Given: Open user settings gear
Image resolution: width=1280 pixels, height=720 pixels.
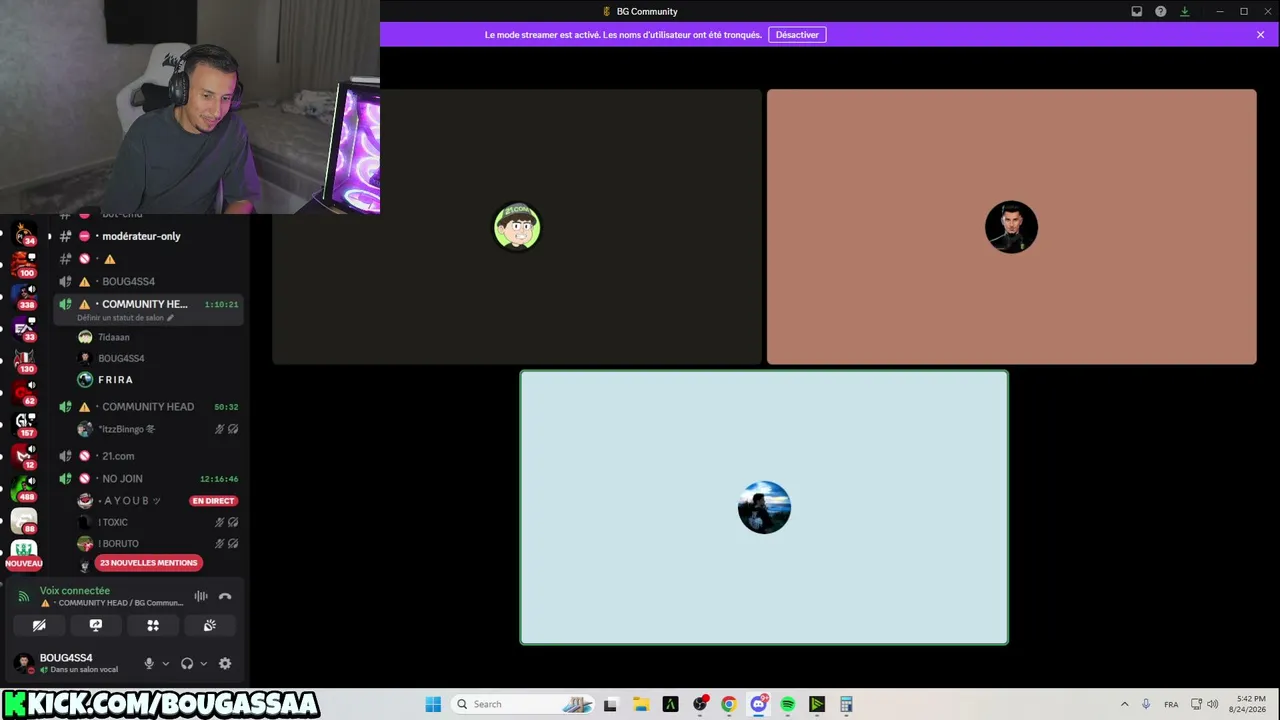Looking at the screenshot, I should coord(225,663).
